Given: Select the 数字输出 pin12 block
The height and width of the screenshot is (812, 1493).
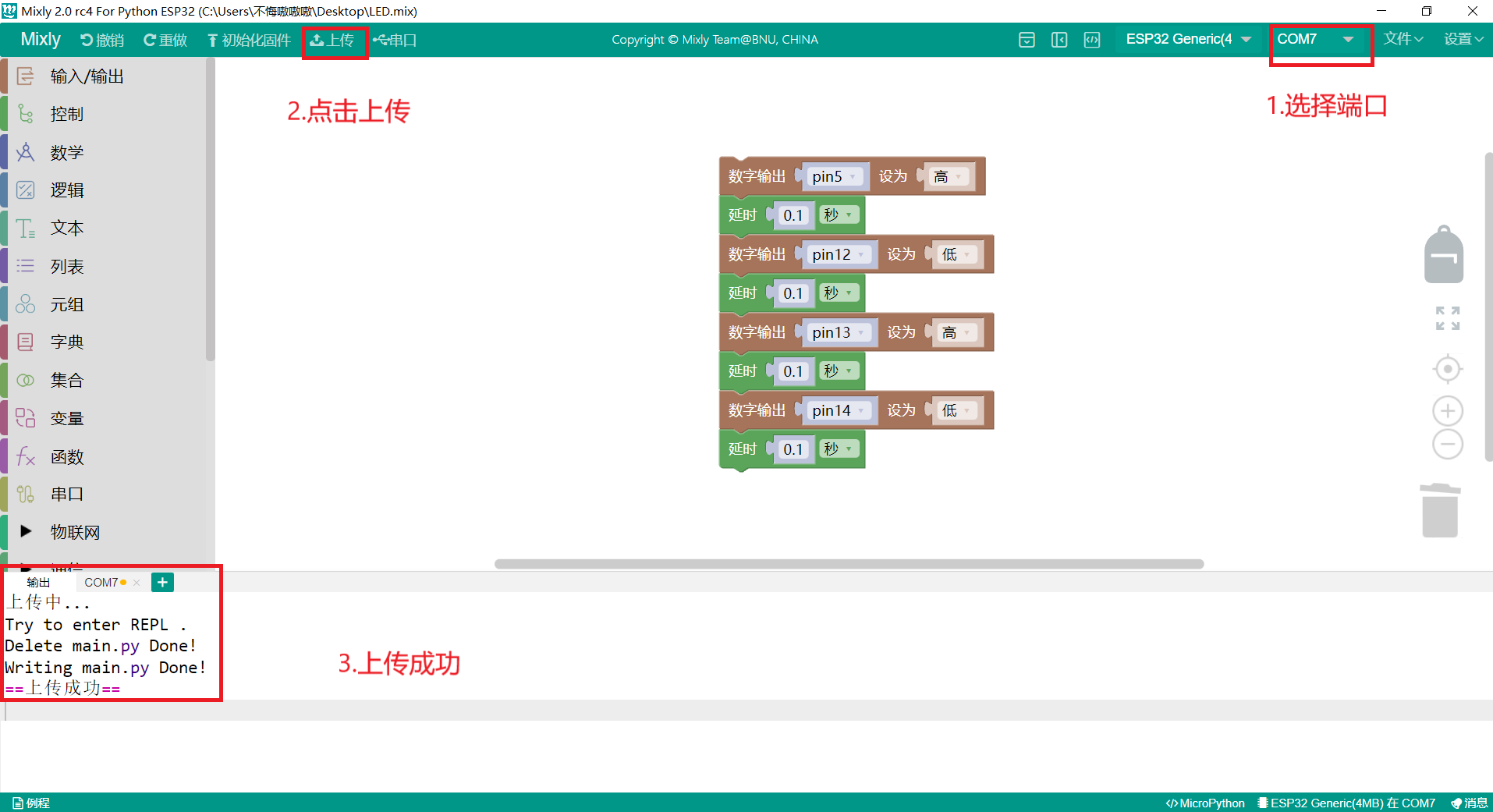Looking at the screenshot, I should (x=755, y=254).
